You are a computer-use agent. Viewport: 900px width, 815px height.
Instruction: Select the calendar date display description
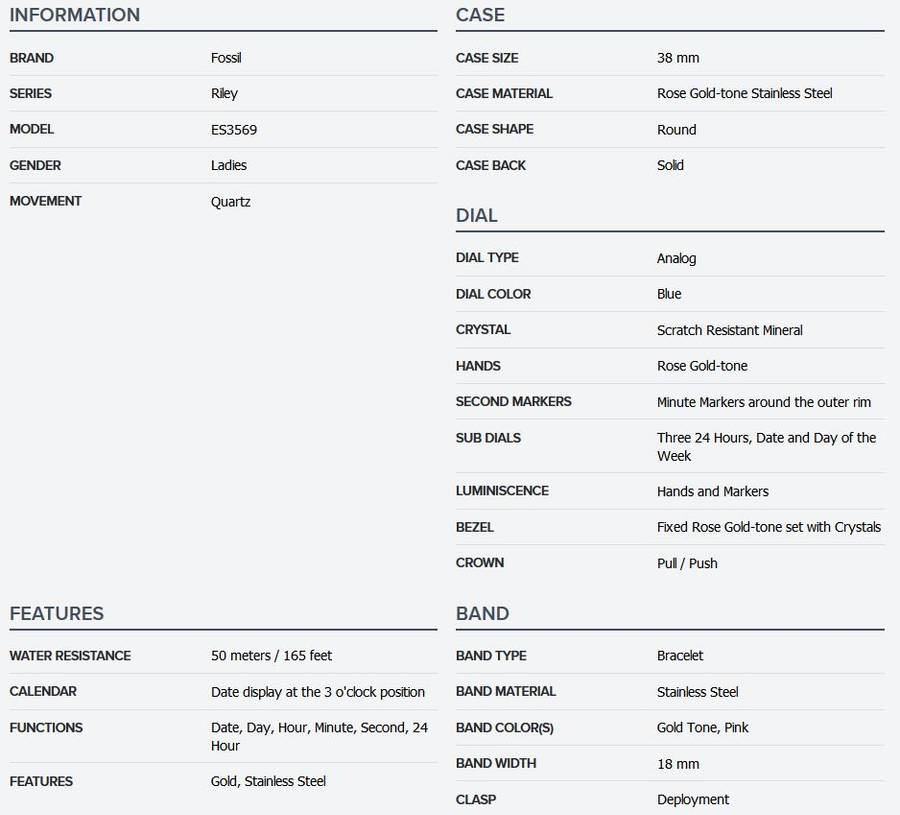[x=317, y=692]
